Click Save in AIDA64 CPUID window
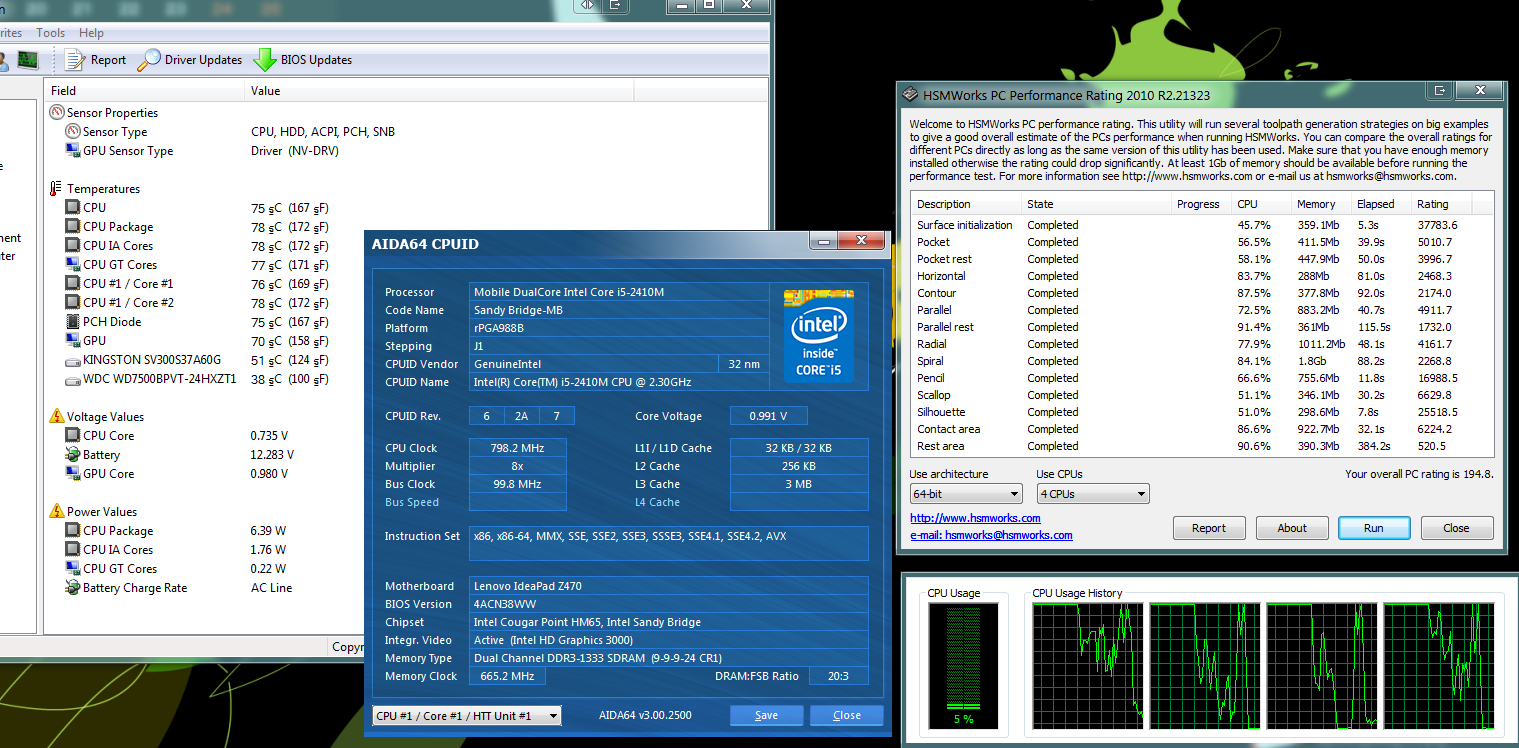Viewport: 1519px width, 748px height. [766, 715]
